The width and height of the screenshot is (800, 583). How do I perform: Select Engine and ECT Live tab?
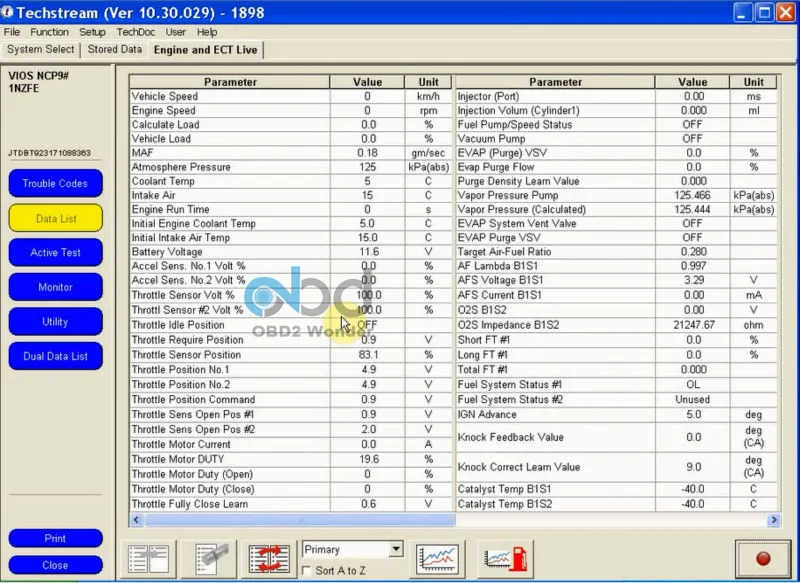[x=206, y=50]
